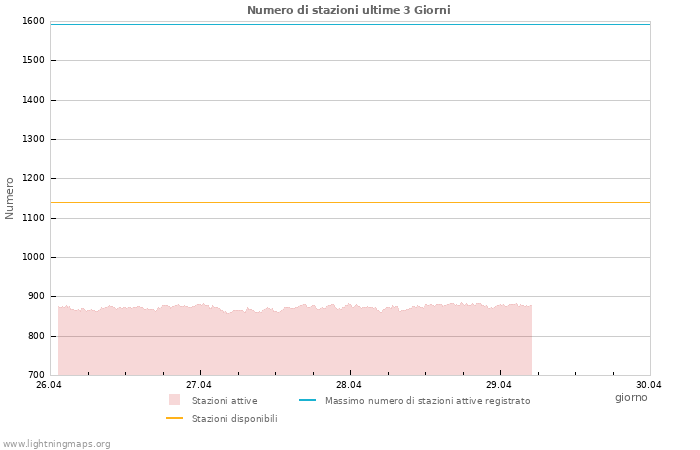Select the Stazioni disponibili legend label
The height and width of the screenshot is (450, 700).
(x=234, y=419)
